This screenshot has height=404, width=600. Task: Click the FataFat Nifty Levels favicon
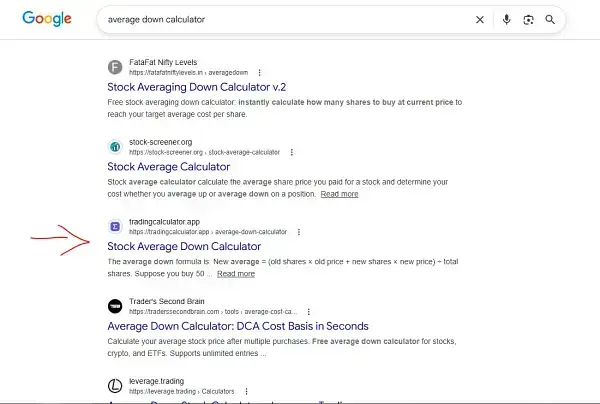pos(115,67)
